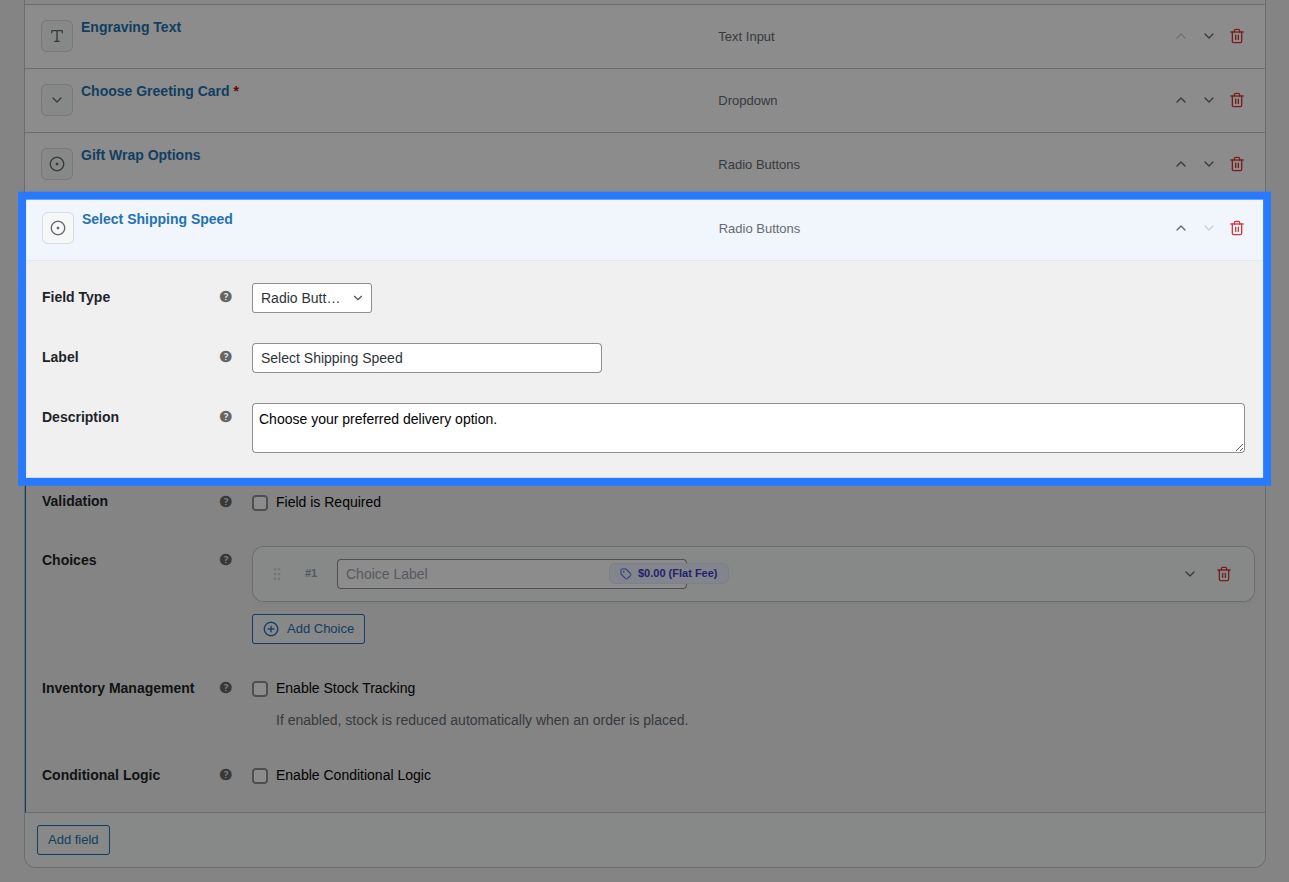Image resolution: width=1289 pixels, height=882 pixels.
Task: Move Engraving Text field down
Action: 1209,36
